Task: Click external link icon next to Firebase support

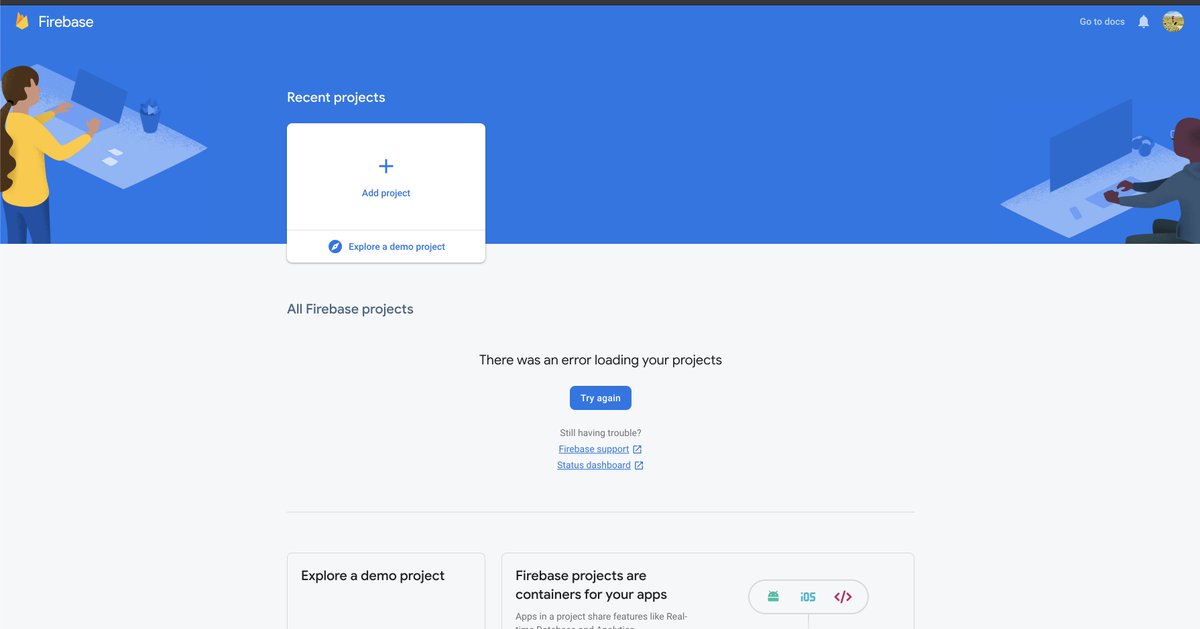Action: [637, 449]
